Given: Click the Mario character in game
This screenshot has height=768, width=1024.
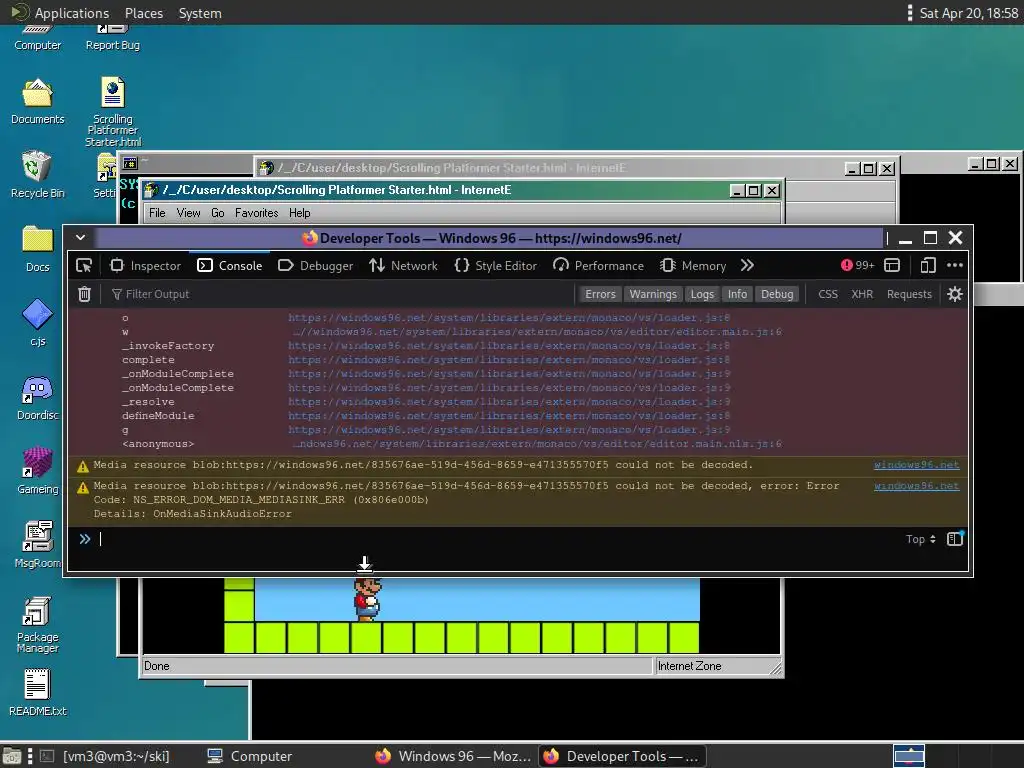Looking at the screenshot, I should (367, 599).
